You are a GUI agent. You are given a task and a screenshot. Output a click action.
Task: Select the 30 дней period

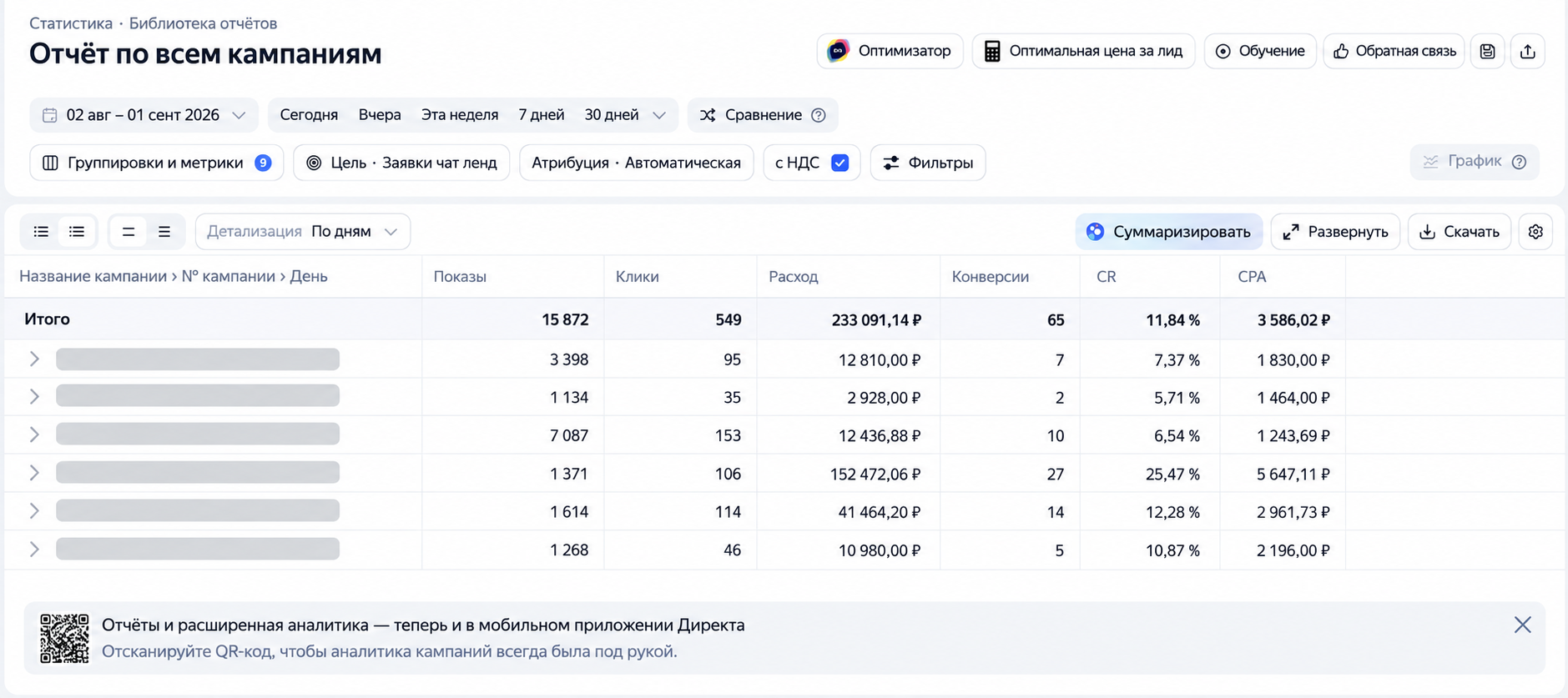611,115
